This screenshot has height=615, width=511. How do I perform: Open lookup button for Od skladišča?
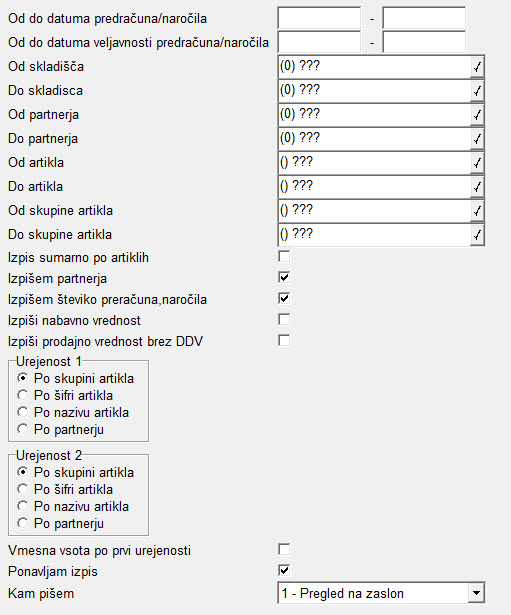click(x=477, y=67)
